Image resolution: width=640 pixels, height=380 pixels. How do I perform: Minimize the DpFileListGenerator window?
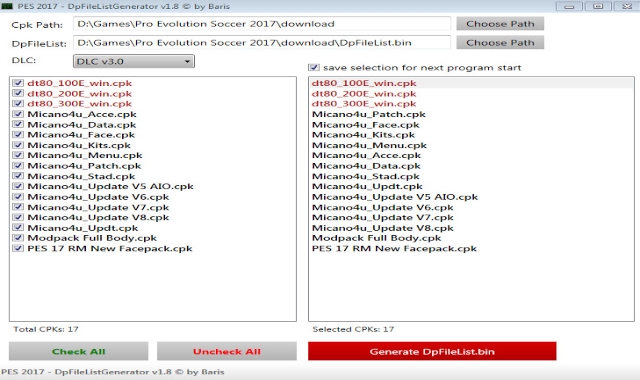[569, 6]
